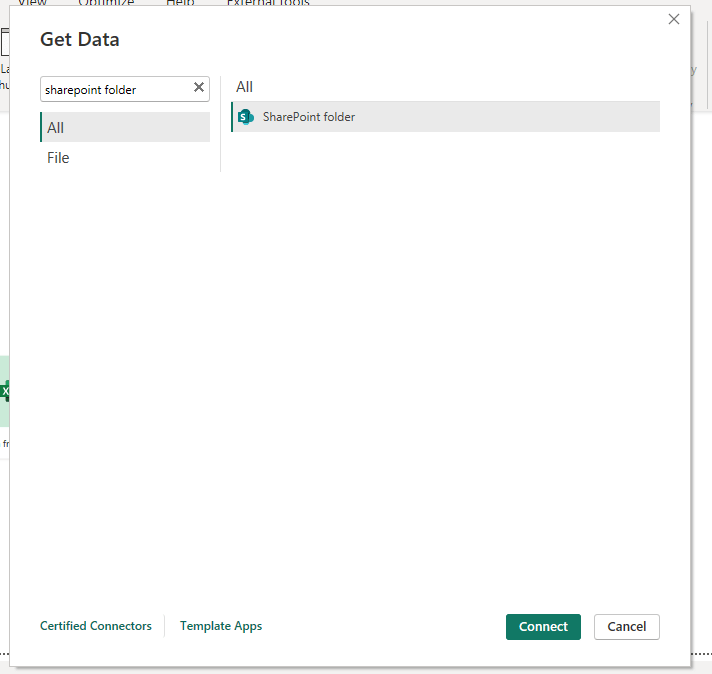The width and height of the screenshot is (712, 674).
Task: Click the partially hidden ribbon icon at top-left
Action: click(x=4, y=42)
